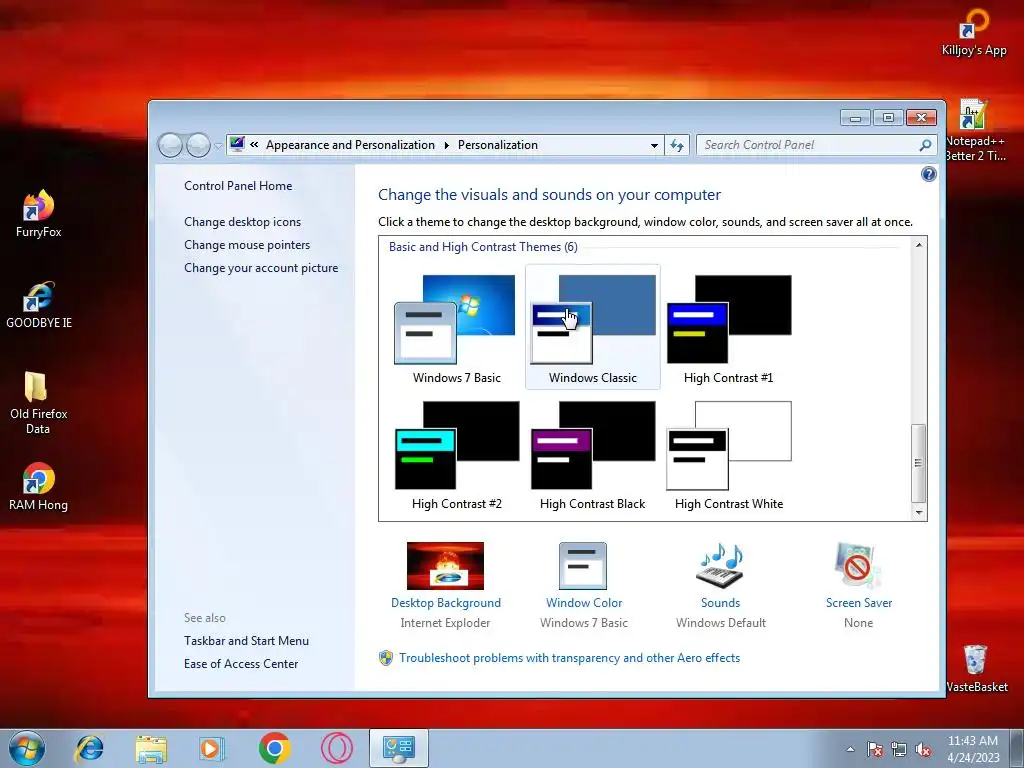Expand the address bar history dropdown
The height and width of the screenshot is (768, 1024).
[654, 146]
